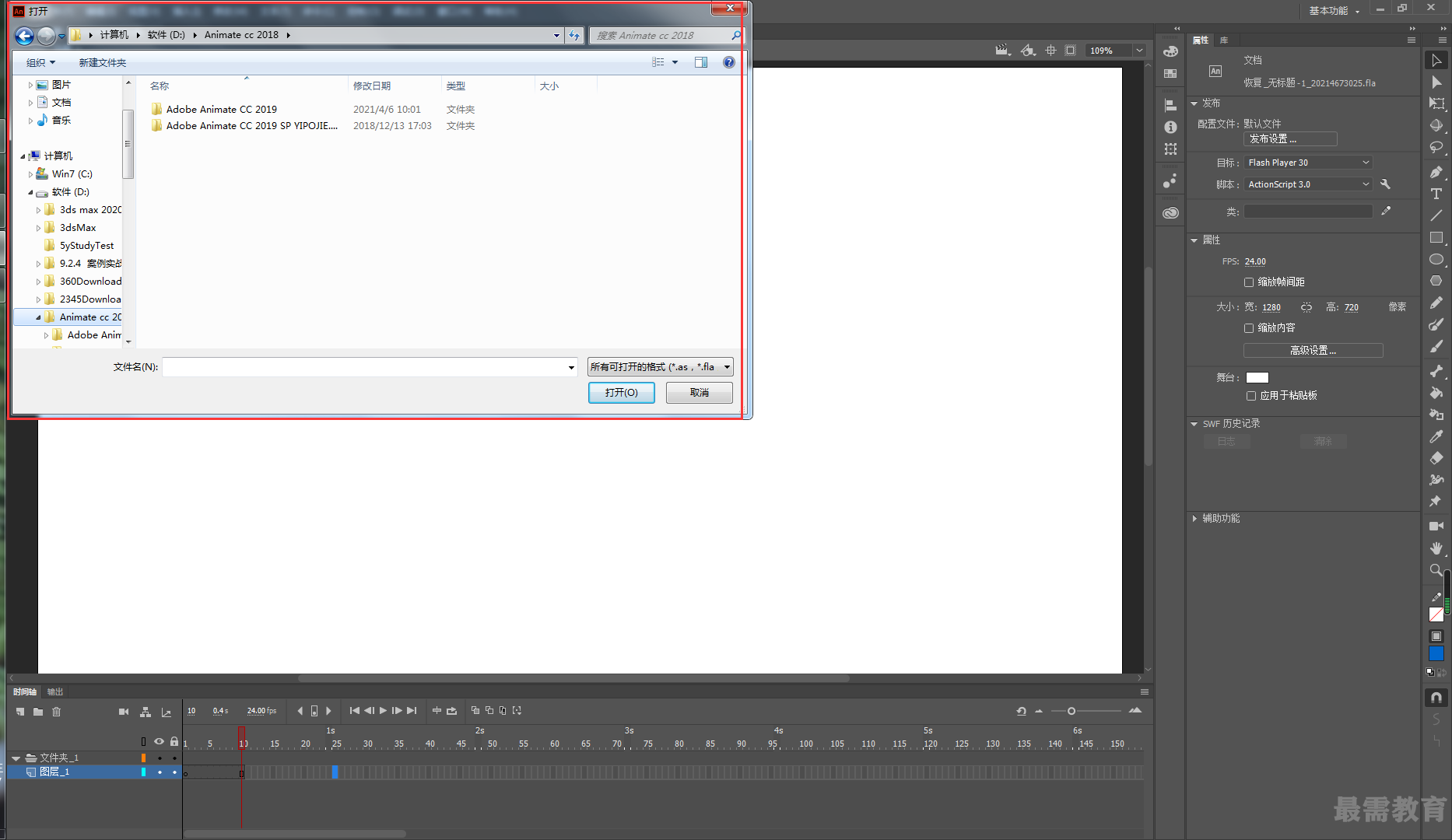
Task: Enable the 应用于粘贴板 checkbox
Action: (1251, 396)
